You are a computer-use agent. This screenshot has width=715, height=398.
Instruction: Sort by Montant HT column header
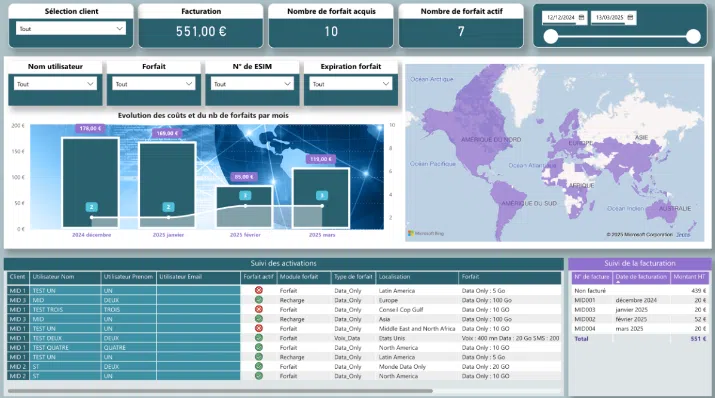click(x=689, y=277)
